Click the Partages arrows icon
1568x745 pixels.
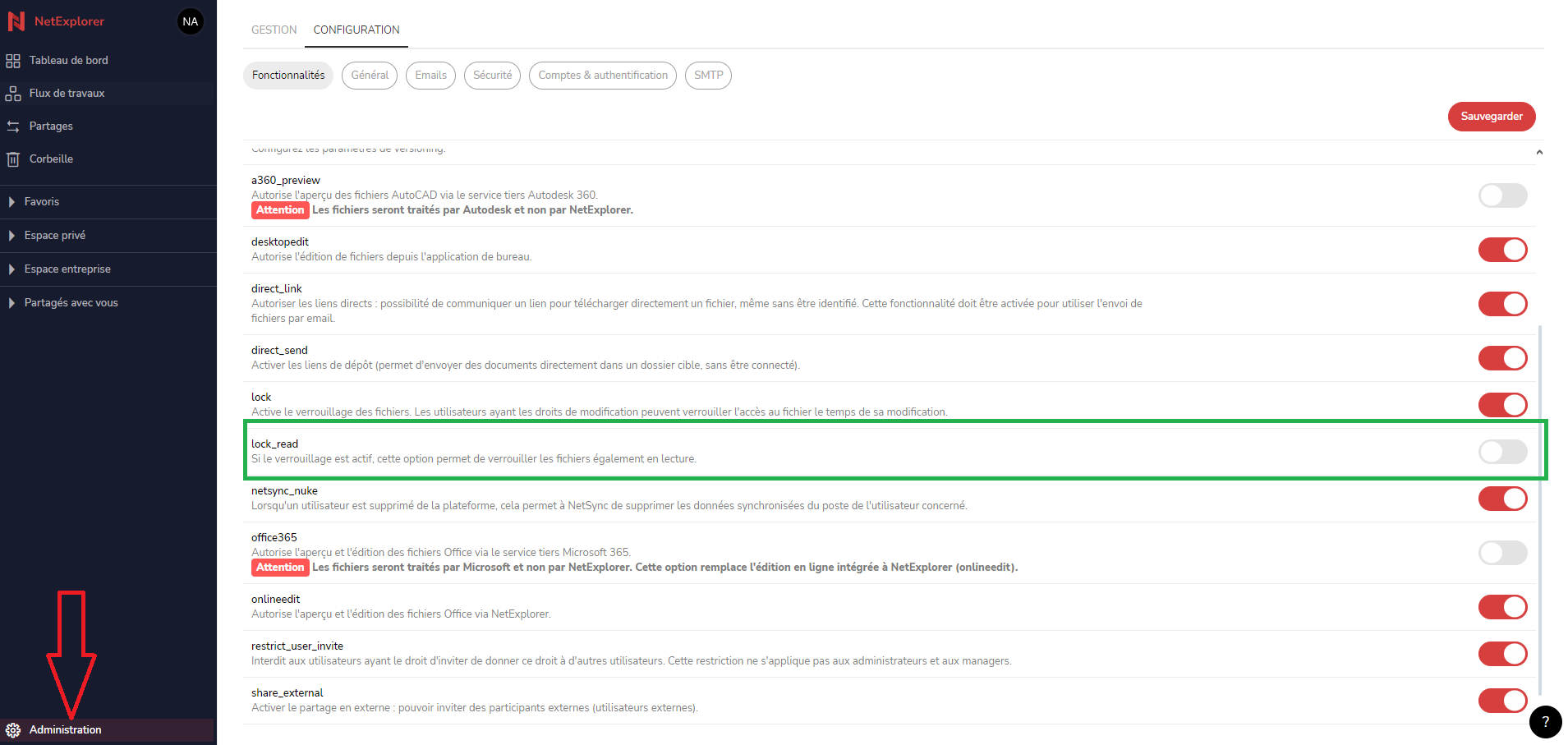[13, 126]
